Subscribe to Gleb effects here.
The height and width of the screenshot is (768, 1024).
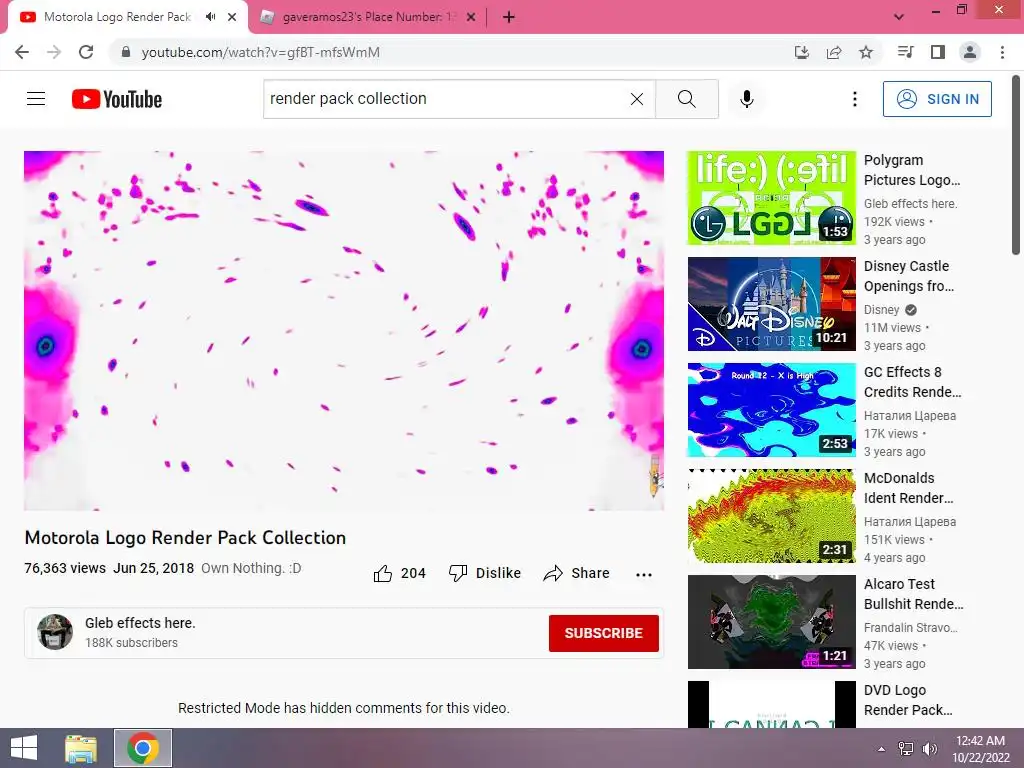603,633
